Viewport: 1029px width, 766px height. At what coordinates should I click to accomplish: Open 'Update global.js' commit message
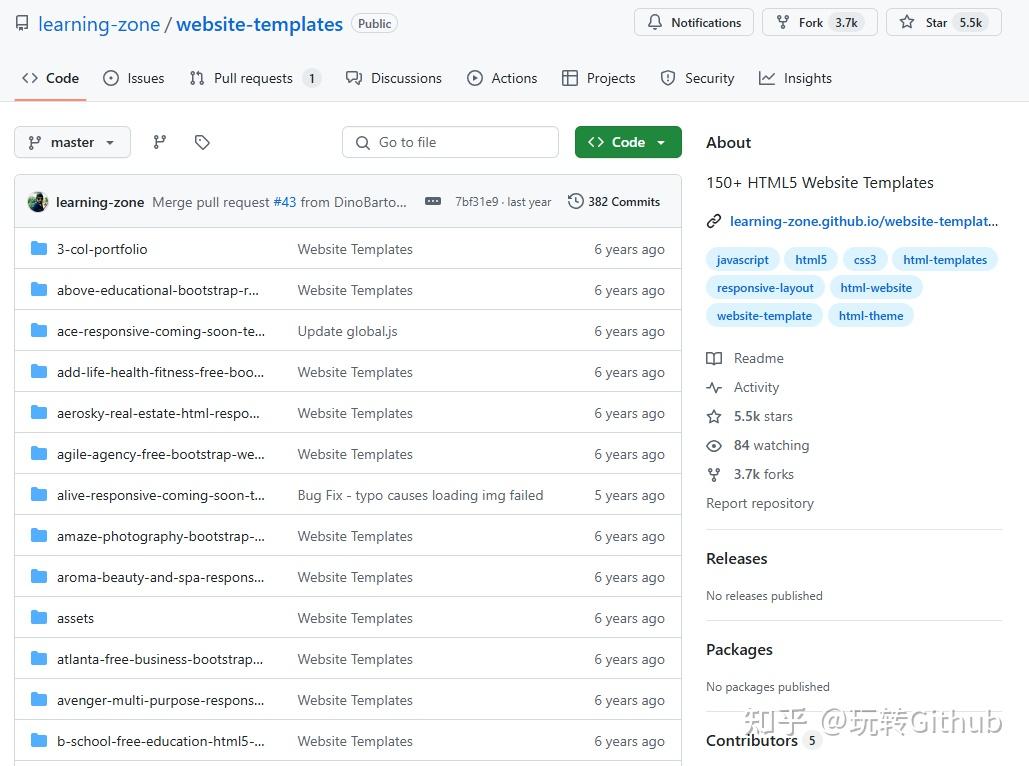[x=347, y=331]
